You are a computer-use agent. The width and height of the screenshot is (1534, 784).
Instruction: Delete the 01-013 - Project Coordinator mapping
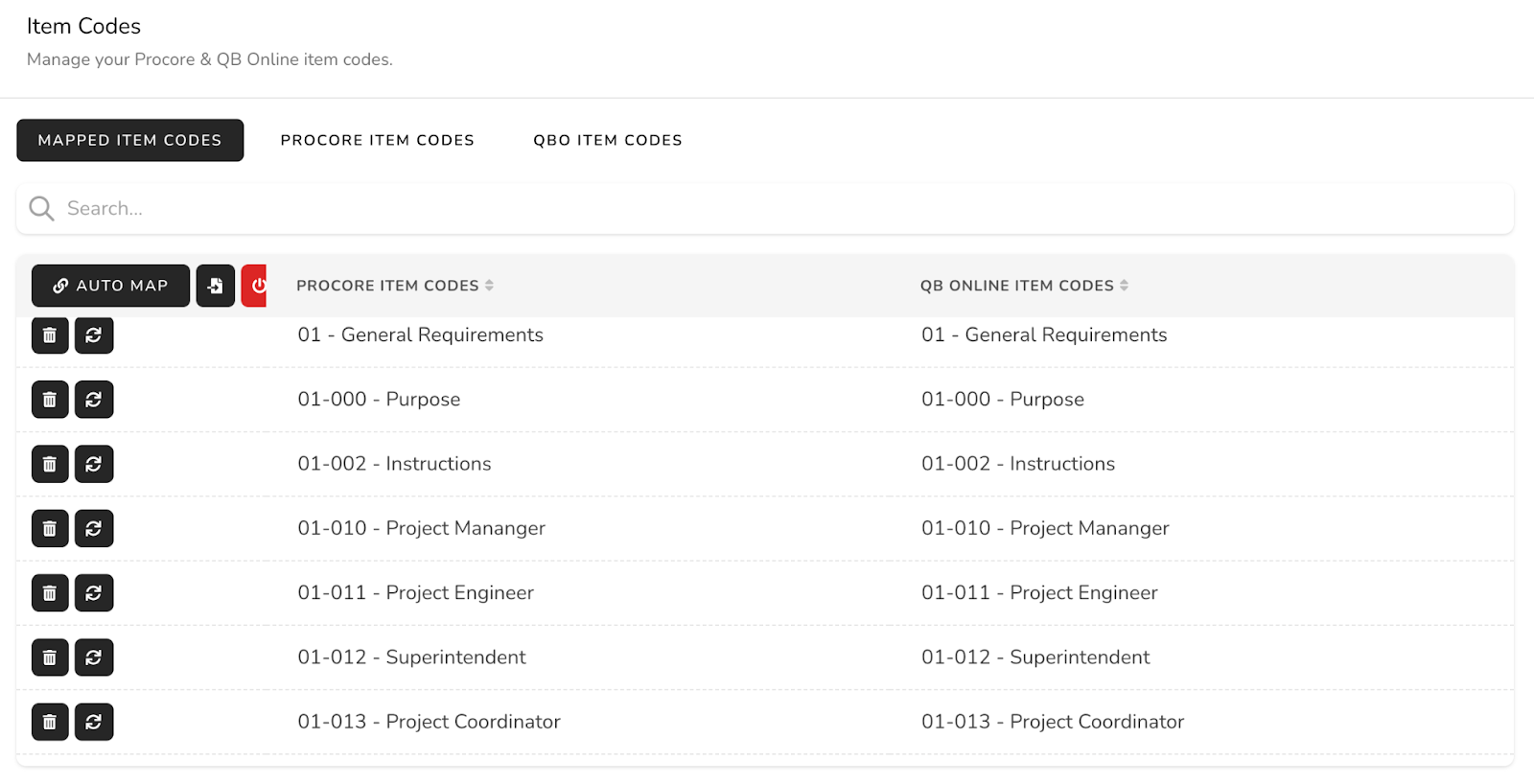(50, 722)
